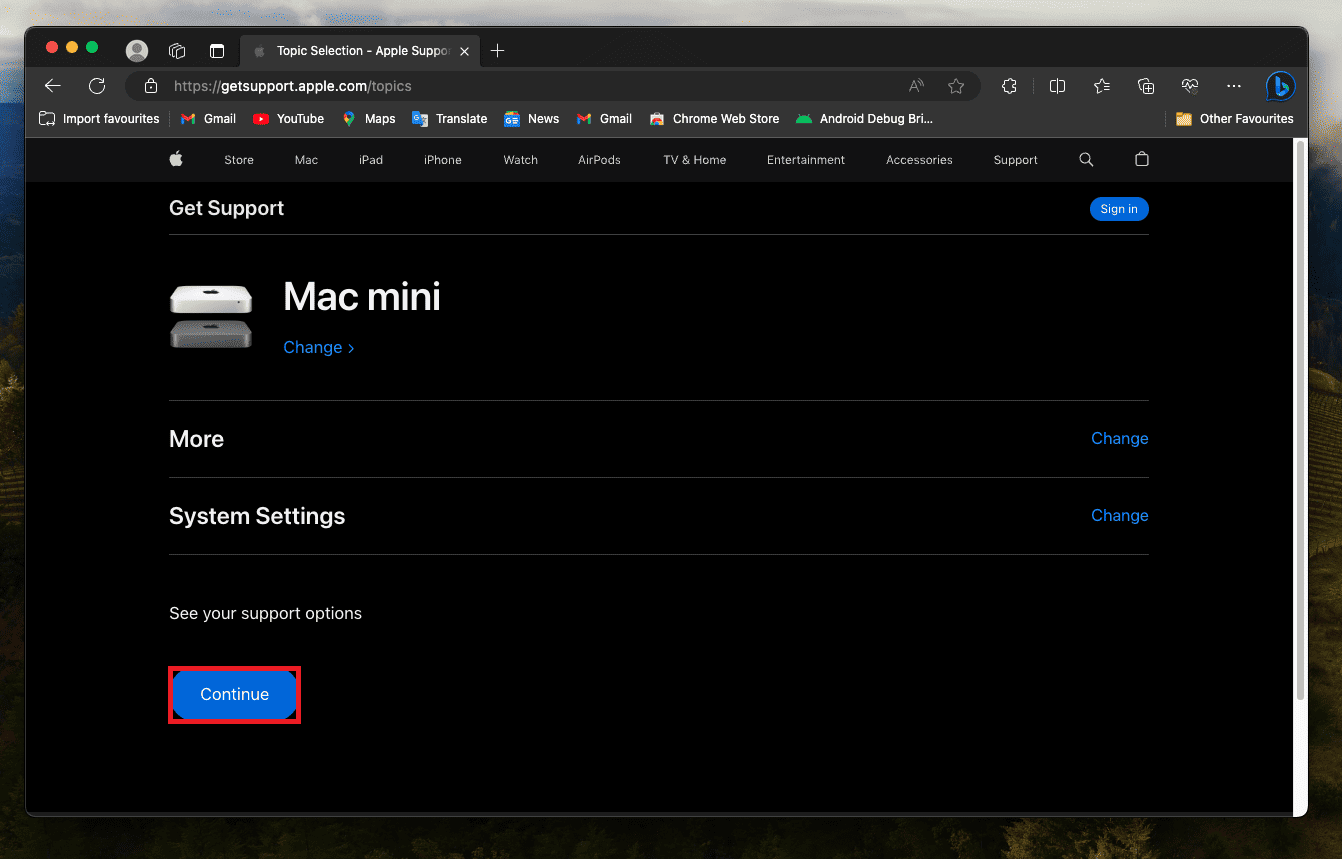Open the iPad menu
Viewport: 1342px width, 859px height.
[371, 160]
